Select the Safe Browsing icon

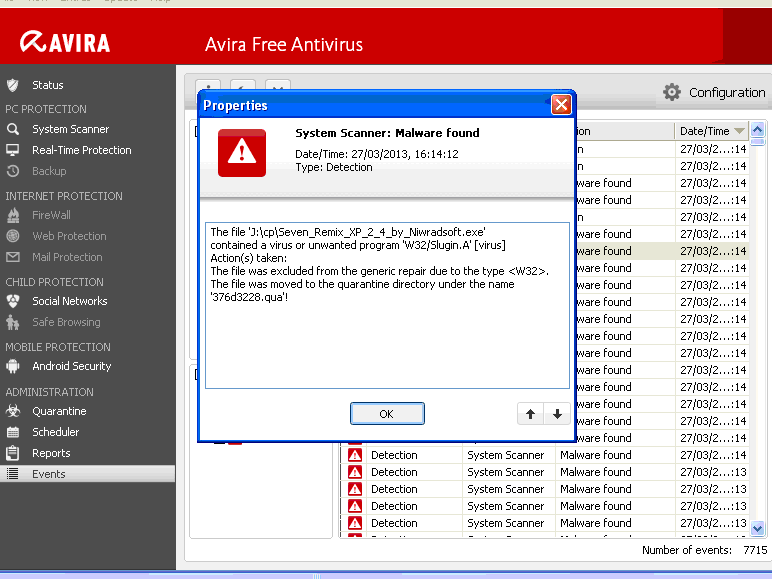point(13,322)
